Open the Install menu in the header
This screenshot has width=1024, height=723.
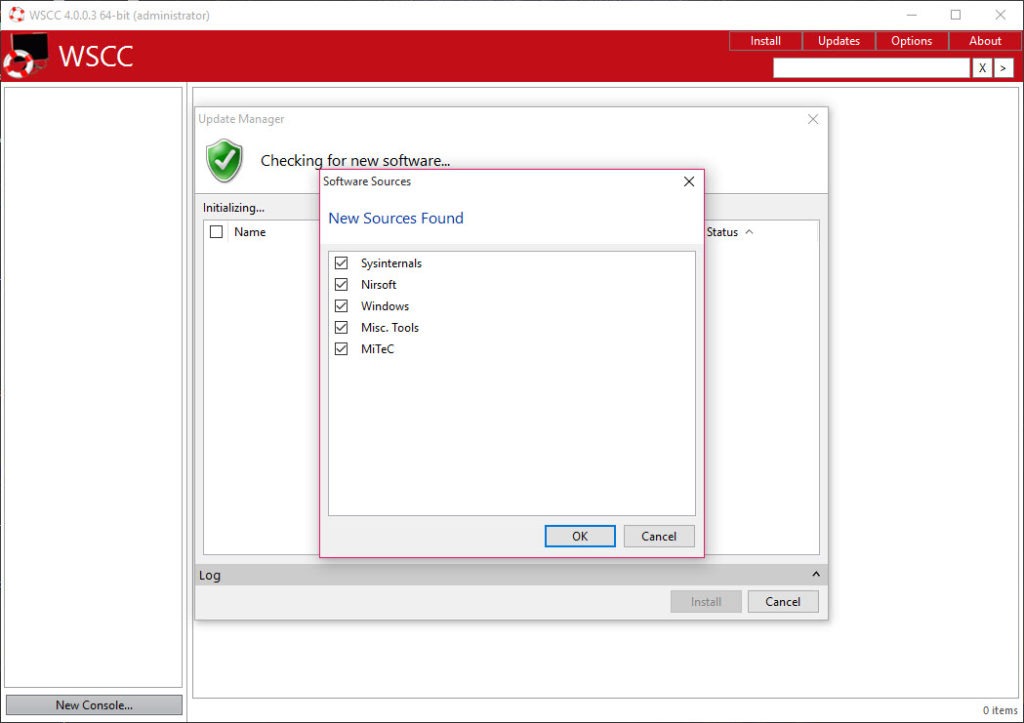pos(765,40)
